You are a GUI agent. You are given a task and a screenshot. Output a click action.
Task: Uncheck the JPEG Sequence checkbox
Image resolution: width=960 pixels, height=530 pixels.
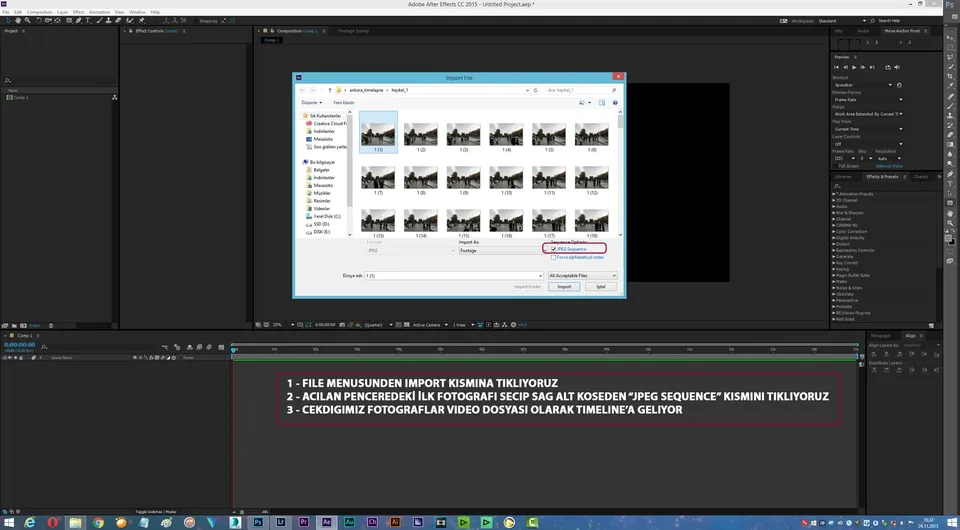553,249
